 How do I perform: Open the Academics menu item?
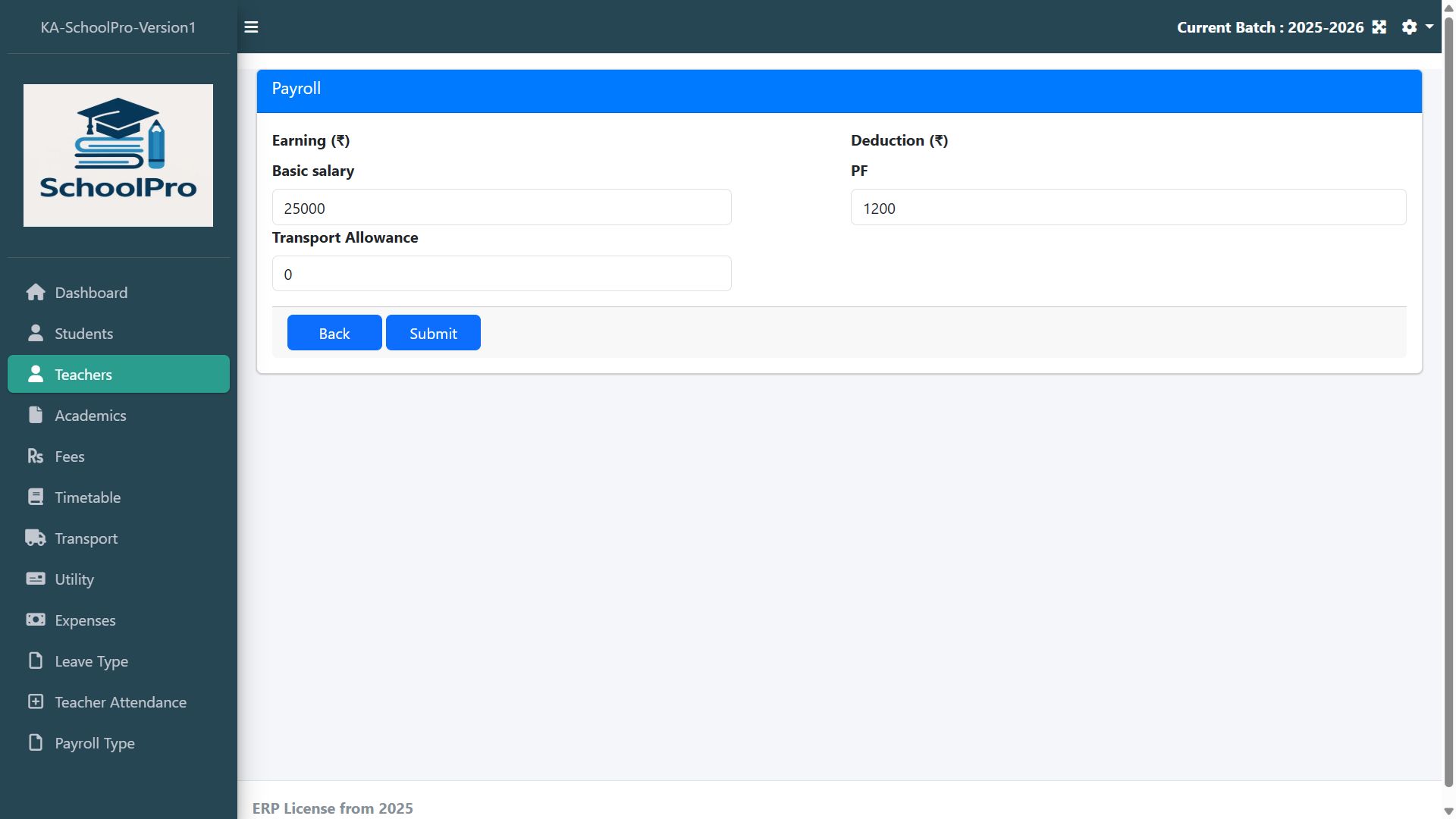coord(90,416)
